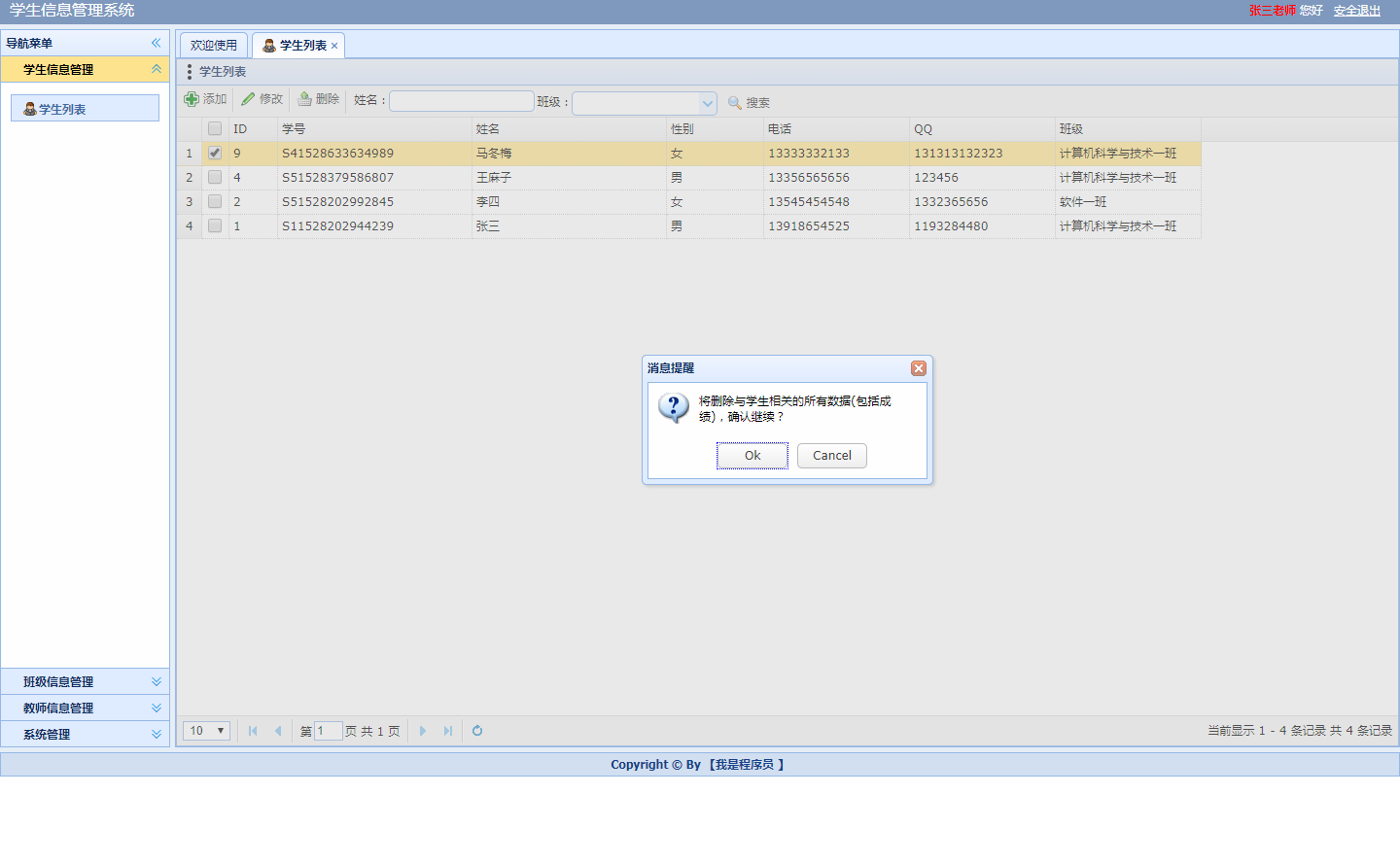Open the page size dropdown showing 10

(x=206, y=731)
